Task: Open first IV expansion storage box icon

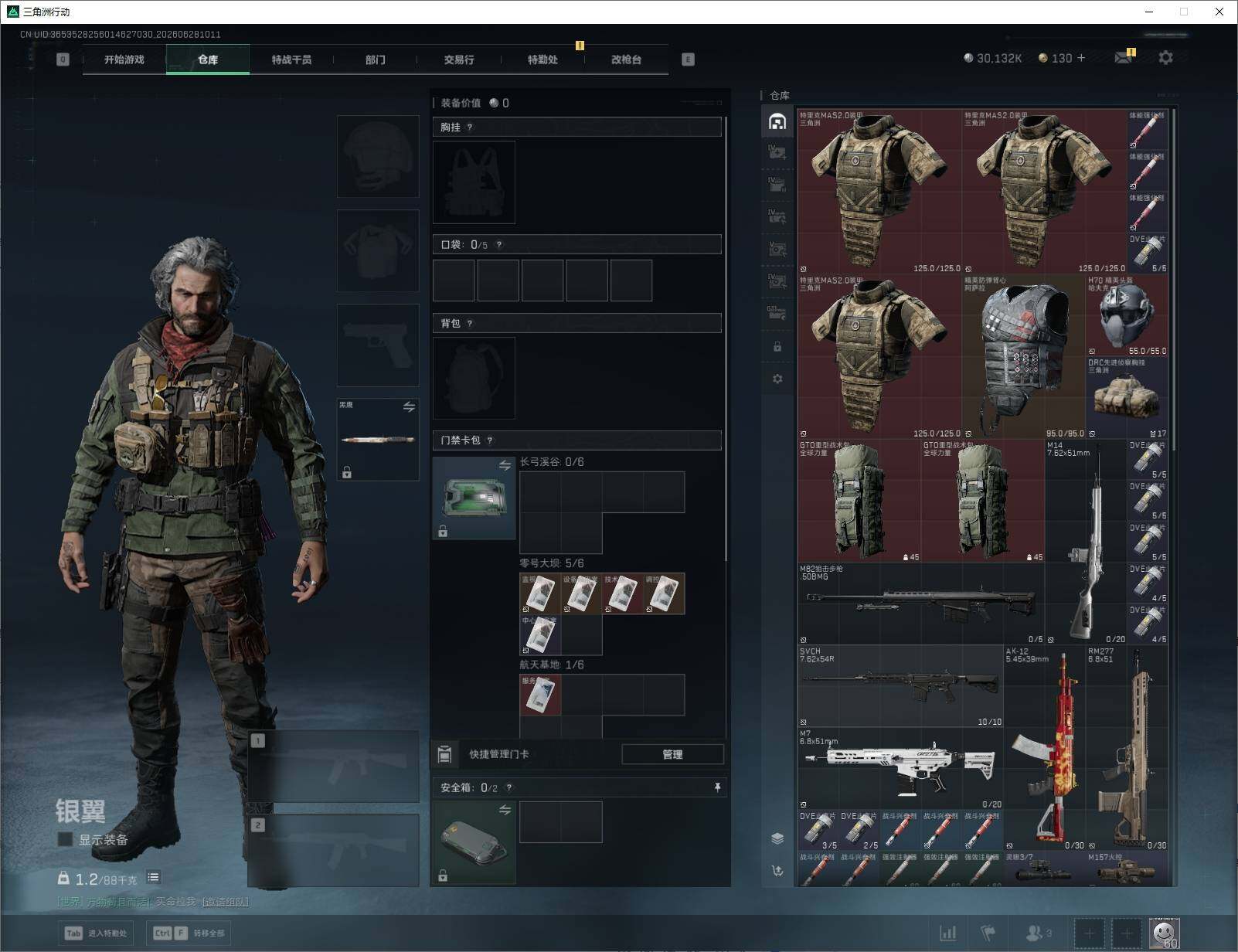Action: [x=777, y=152]
